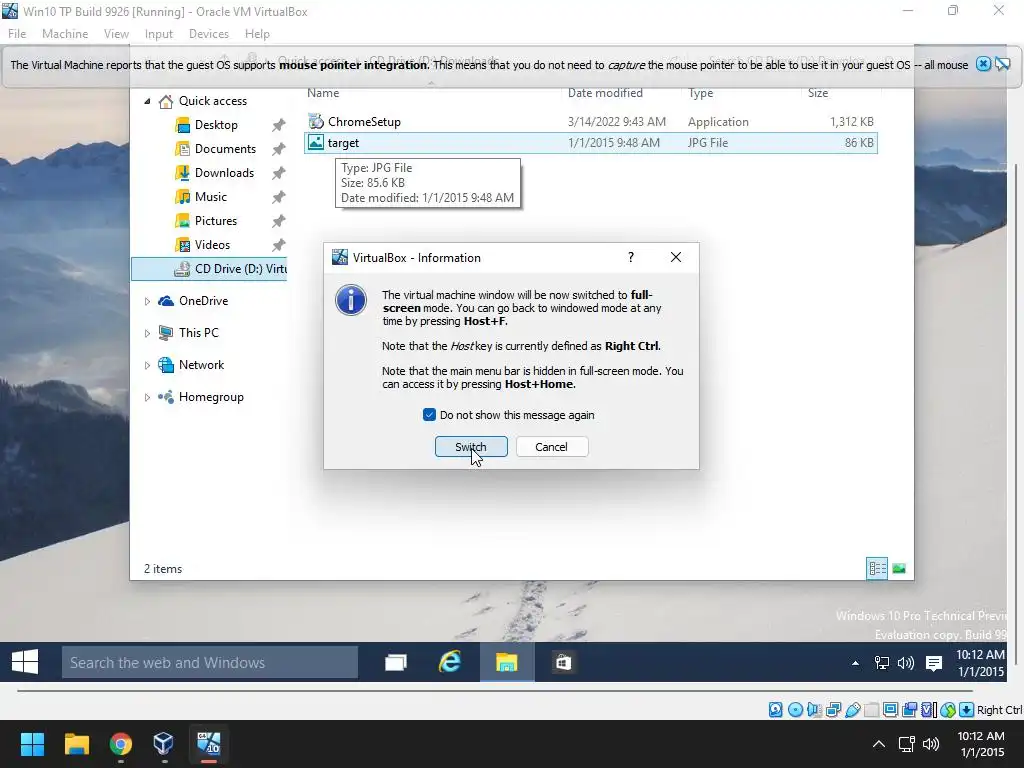Click the 'Search the web and Windows' box
Screen dimensions: 1024x768
click(210, 663)
